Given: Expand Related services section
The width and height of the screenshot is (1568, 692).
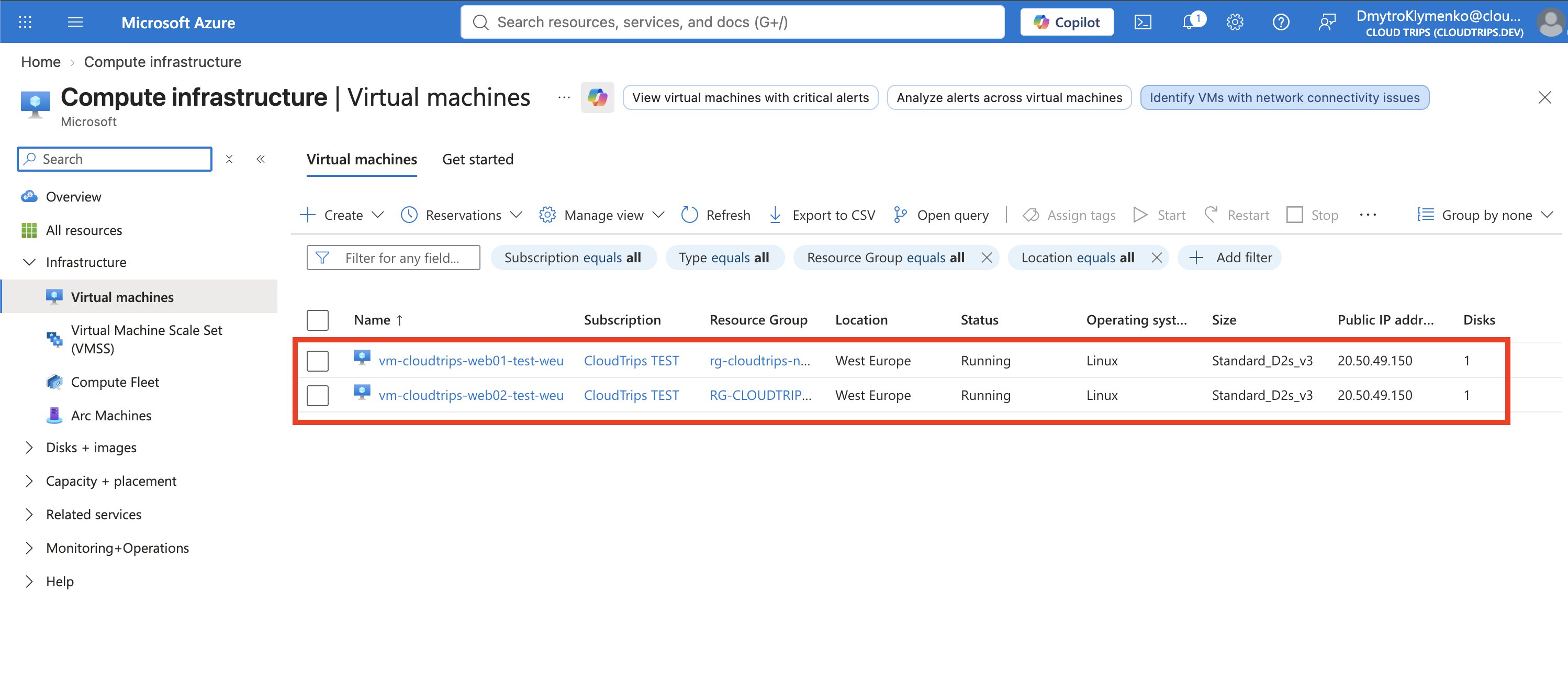Looking at the screenshot, I should point(29,514).
